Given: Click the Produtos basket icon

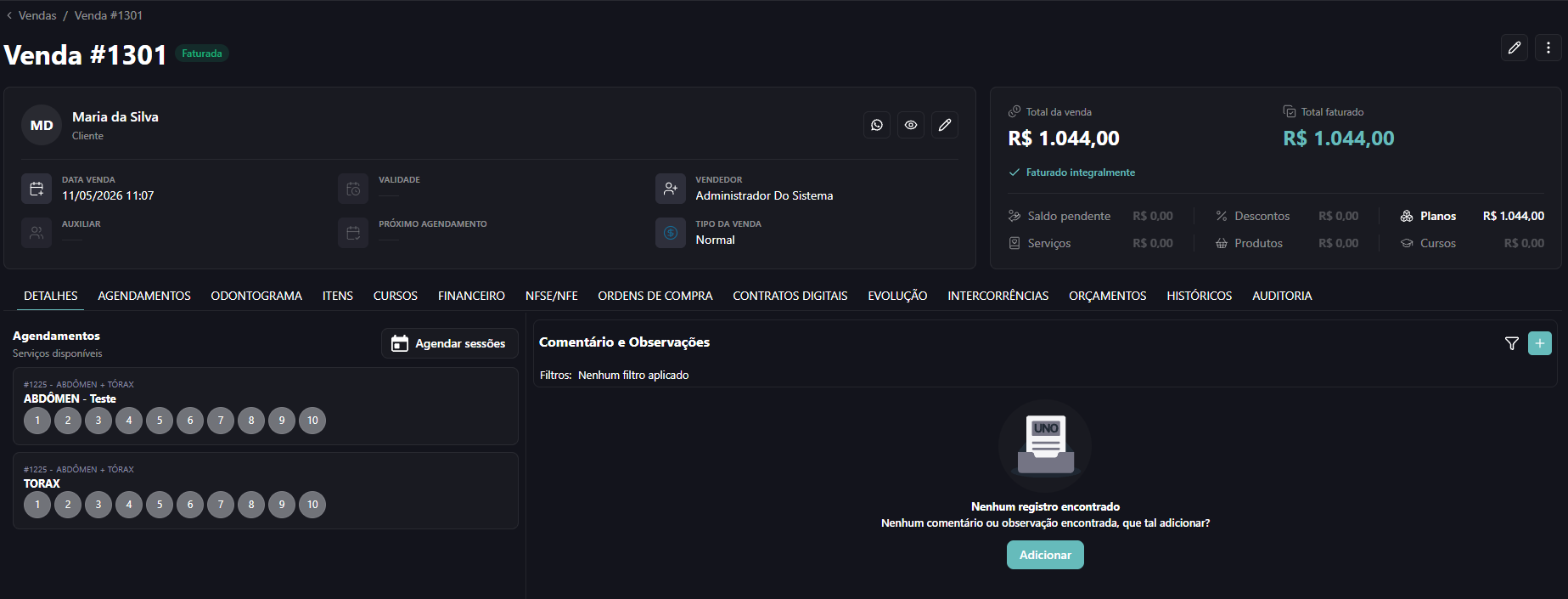Looking at the screenshot, I should point(1222,243).
